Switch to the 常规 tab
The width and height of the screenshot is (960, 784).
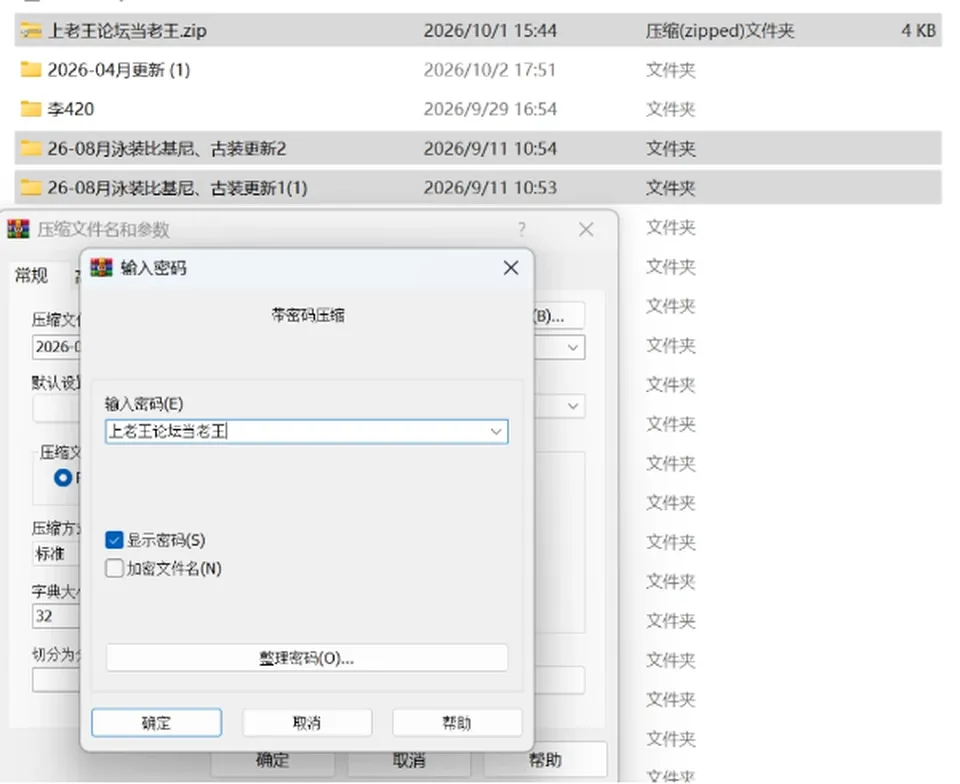pyautogui.click(x=31, y=275)
